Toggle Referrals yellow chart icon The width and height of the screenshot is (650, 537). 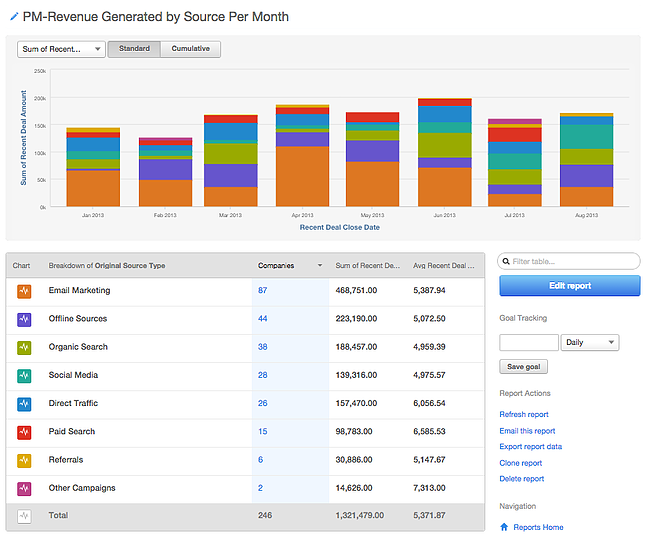pos(24,460)
